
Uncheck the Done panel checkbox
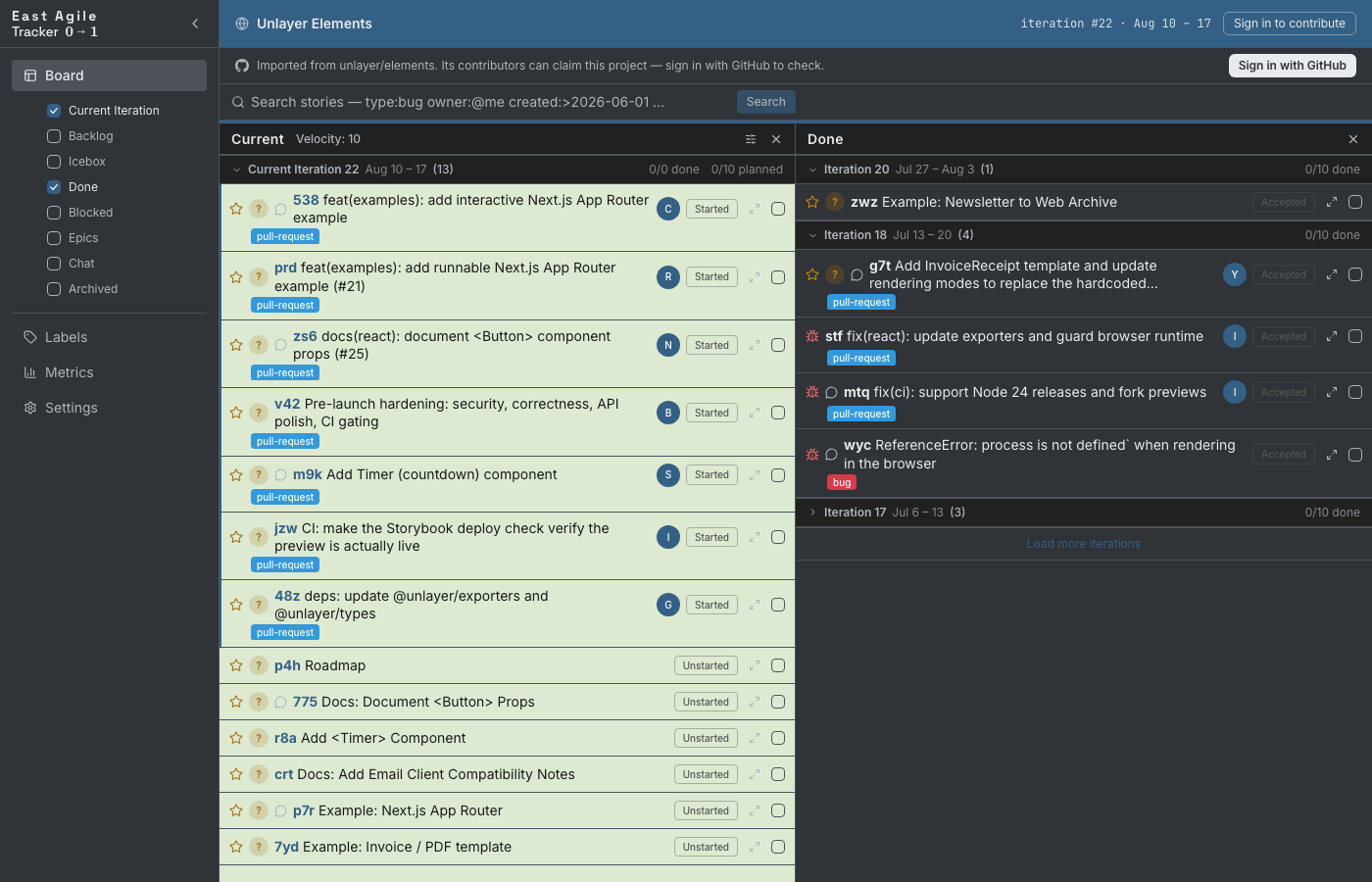[54, 187]
